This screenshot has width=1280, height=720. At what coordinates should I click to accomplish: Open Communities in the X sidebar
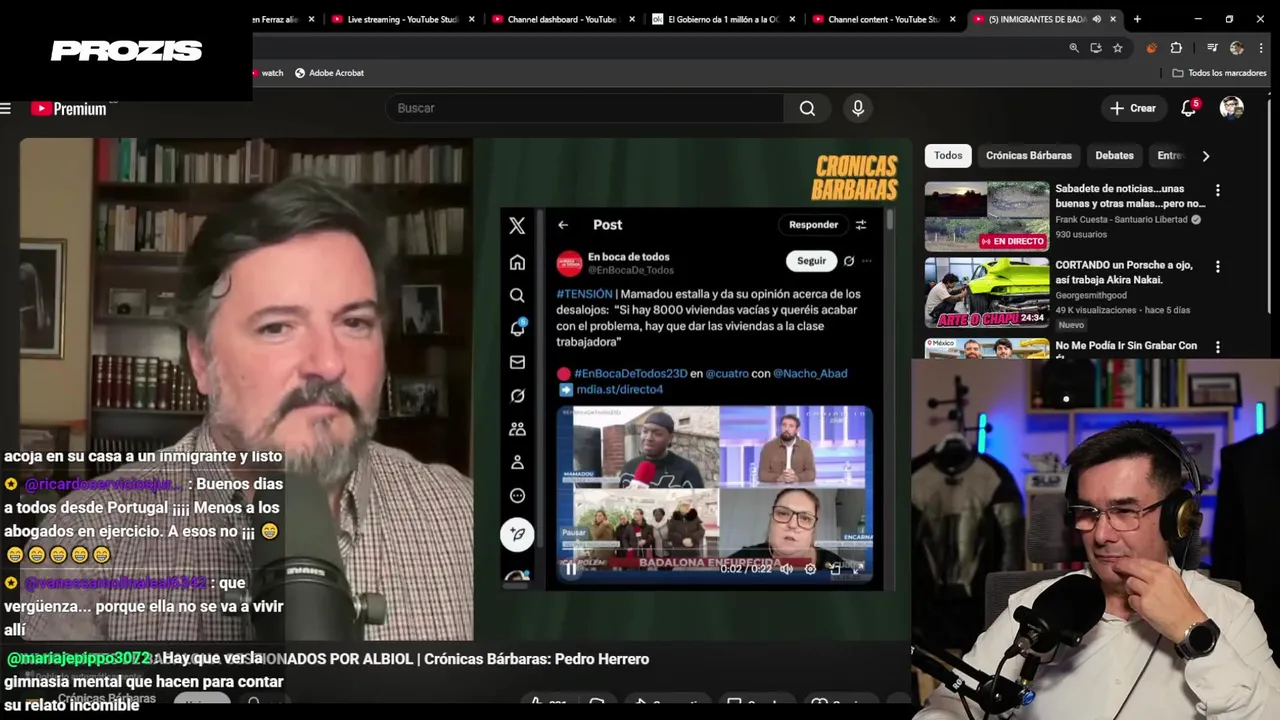pos(517,428)
